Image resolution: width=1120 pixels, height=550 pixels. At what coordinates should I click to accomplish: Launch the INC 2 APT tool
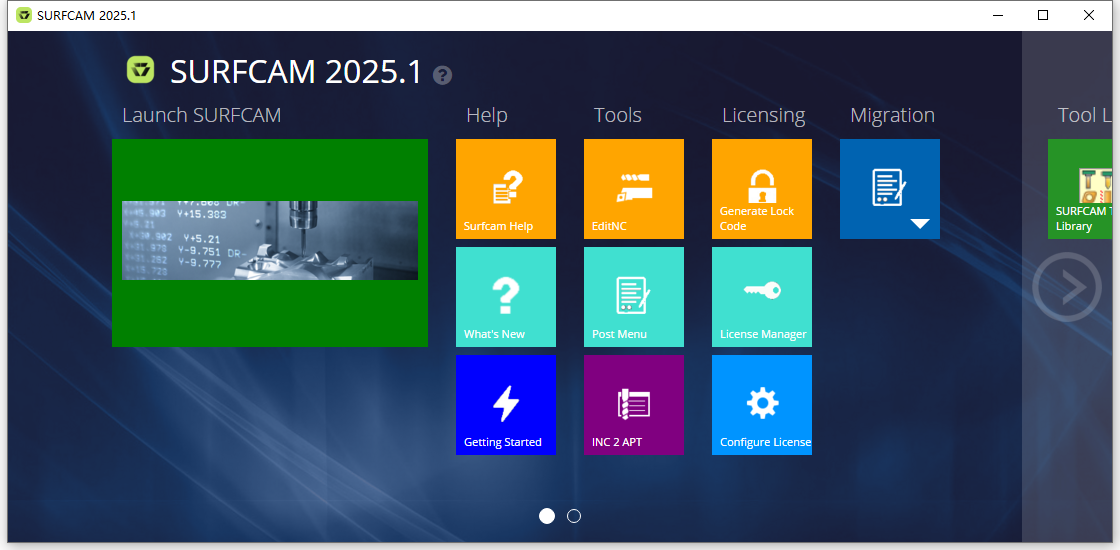633,405
